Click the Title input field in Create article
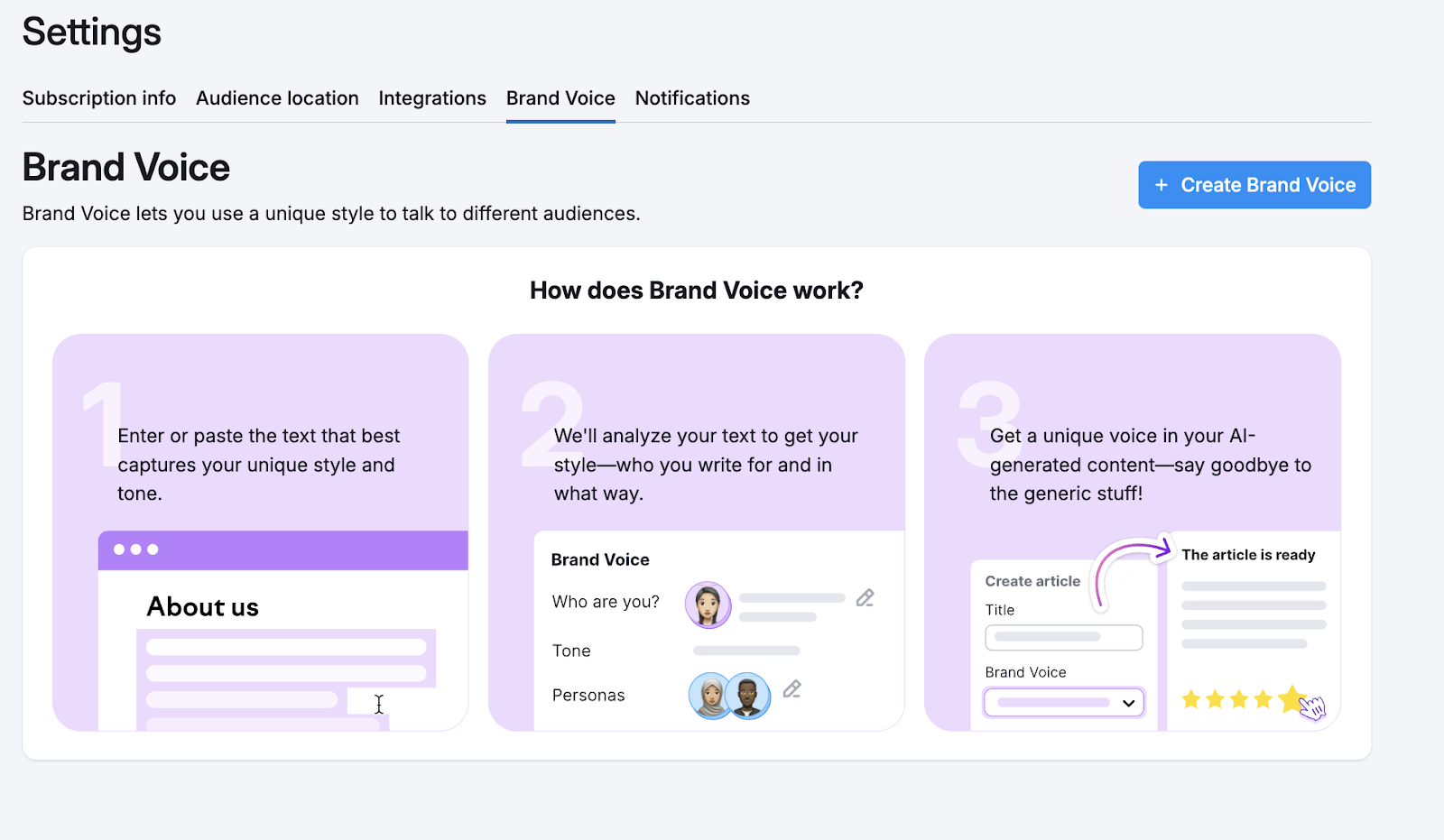 [1063, 637]
